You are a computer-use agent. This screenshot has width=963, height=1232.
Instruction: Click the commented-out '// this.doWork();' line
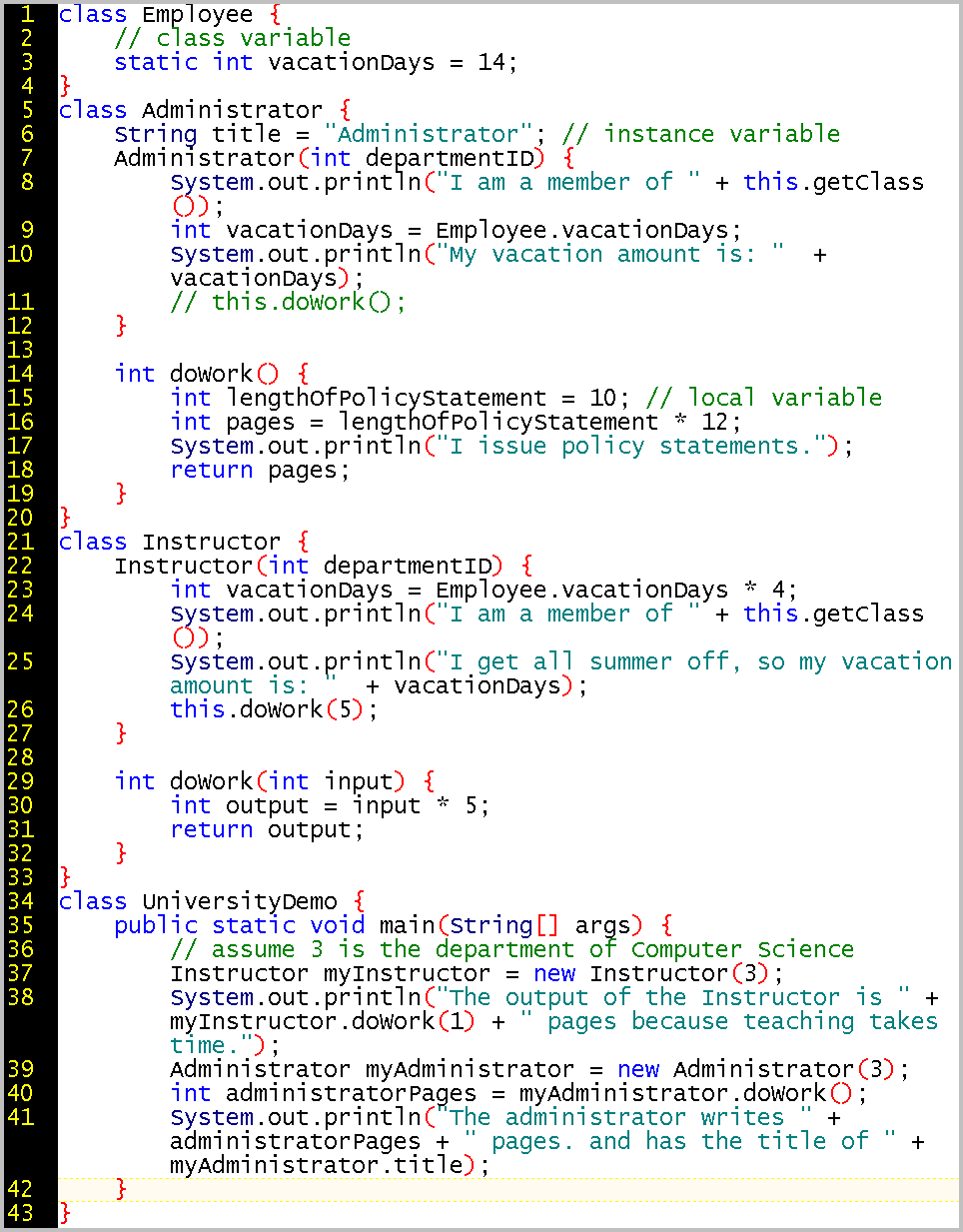point(289,303)
